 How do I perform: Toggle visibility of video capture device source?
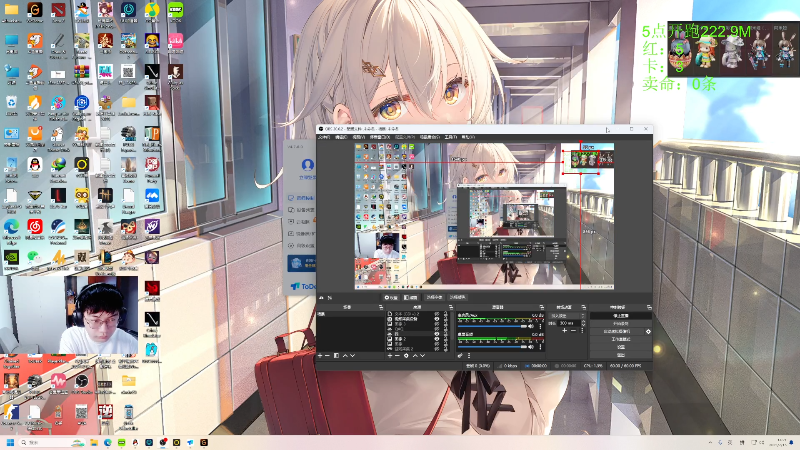point(437,319)
